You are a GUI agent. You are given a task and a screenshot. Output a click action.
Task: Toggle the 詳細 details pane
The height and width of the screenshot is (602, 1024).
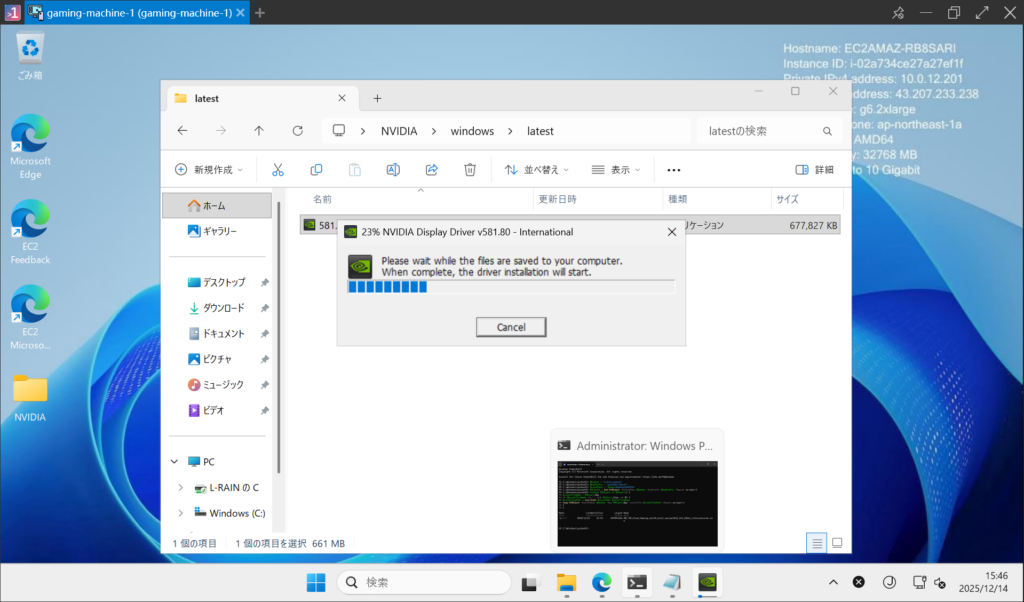pyautogui.click(x=814, y=170)
